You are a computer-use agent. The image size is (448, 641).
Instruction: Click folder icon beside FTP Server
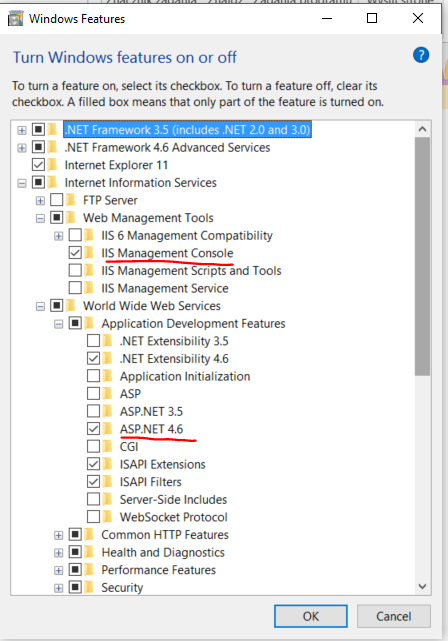click(71, 200)
